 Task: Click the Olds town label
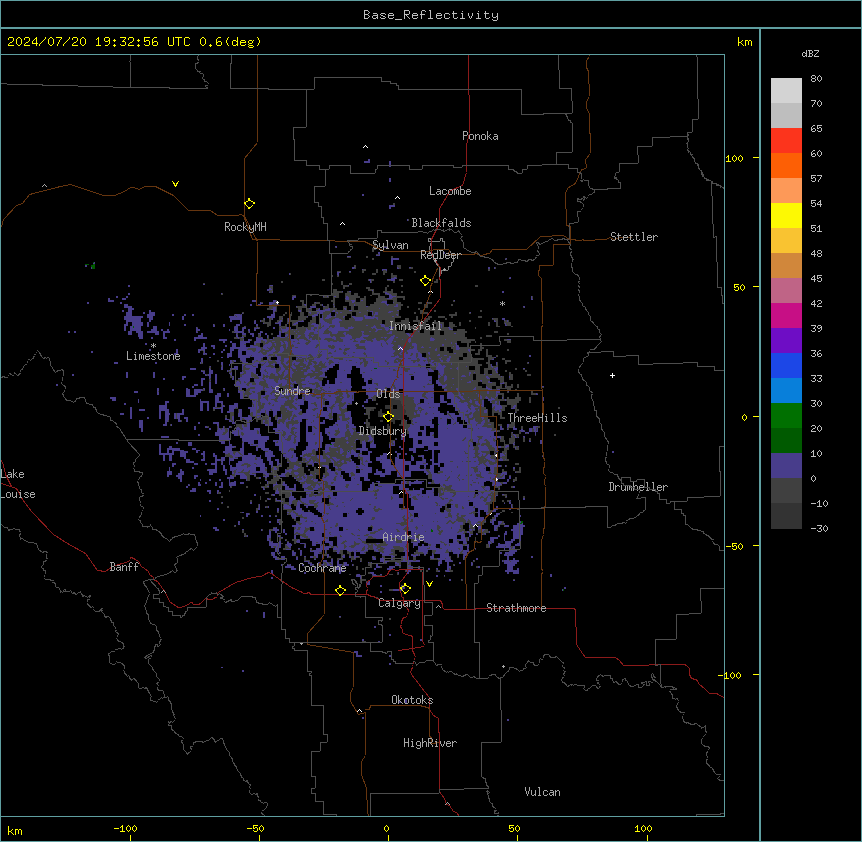[x=388, y=394]
